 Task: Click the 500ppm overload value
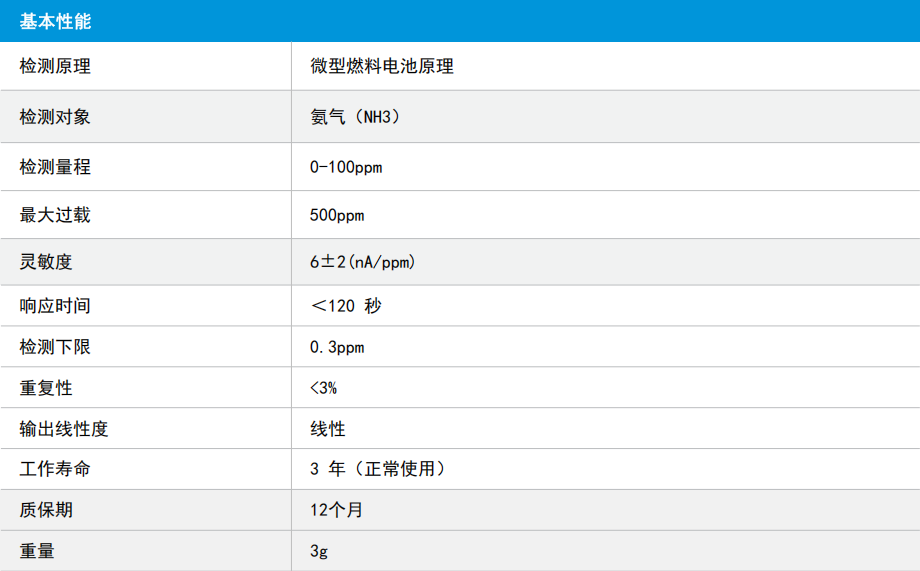pyautogui.click(x=337, y=215)
